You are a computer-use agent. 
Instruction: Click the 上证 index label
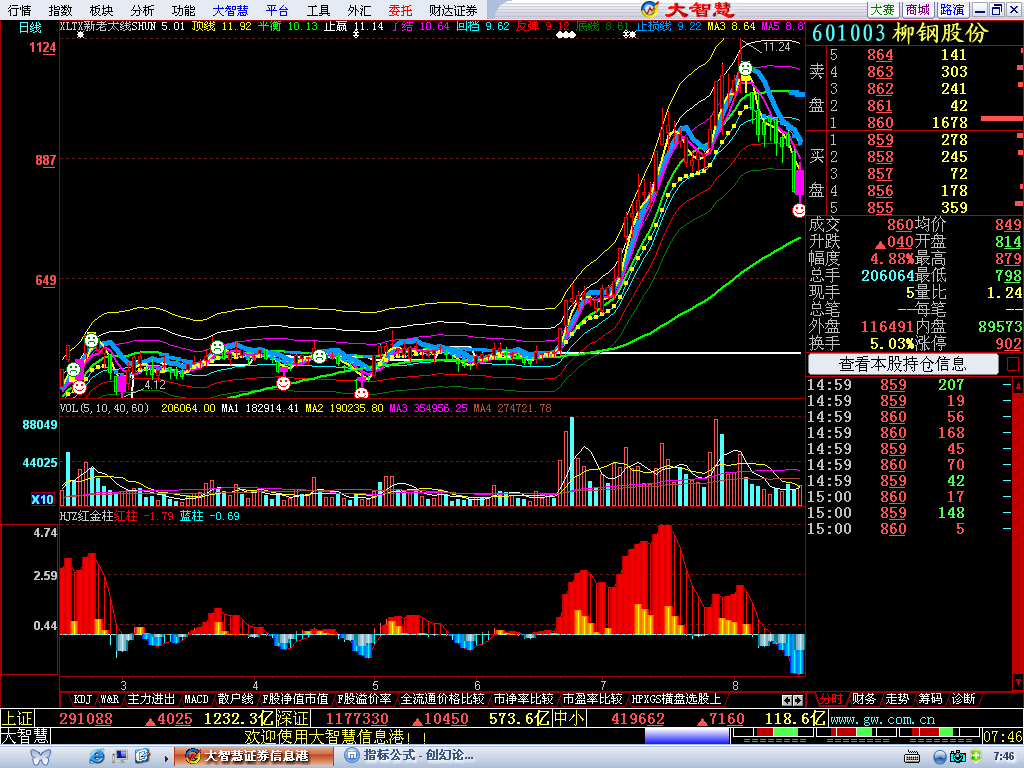(x=17, y=719)
